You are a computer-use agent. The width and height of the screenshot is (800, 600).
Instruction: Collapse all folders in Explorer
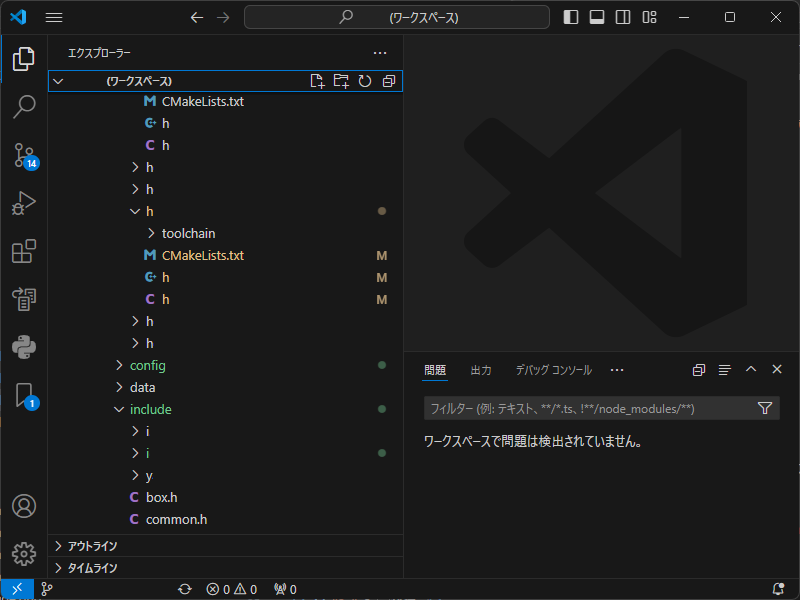click(x=389, y=81)
